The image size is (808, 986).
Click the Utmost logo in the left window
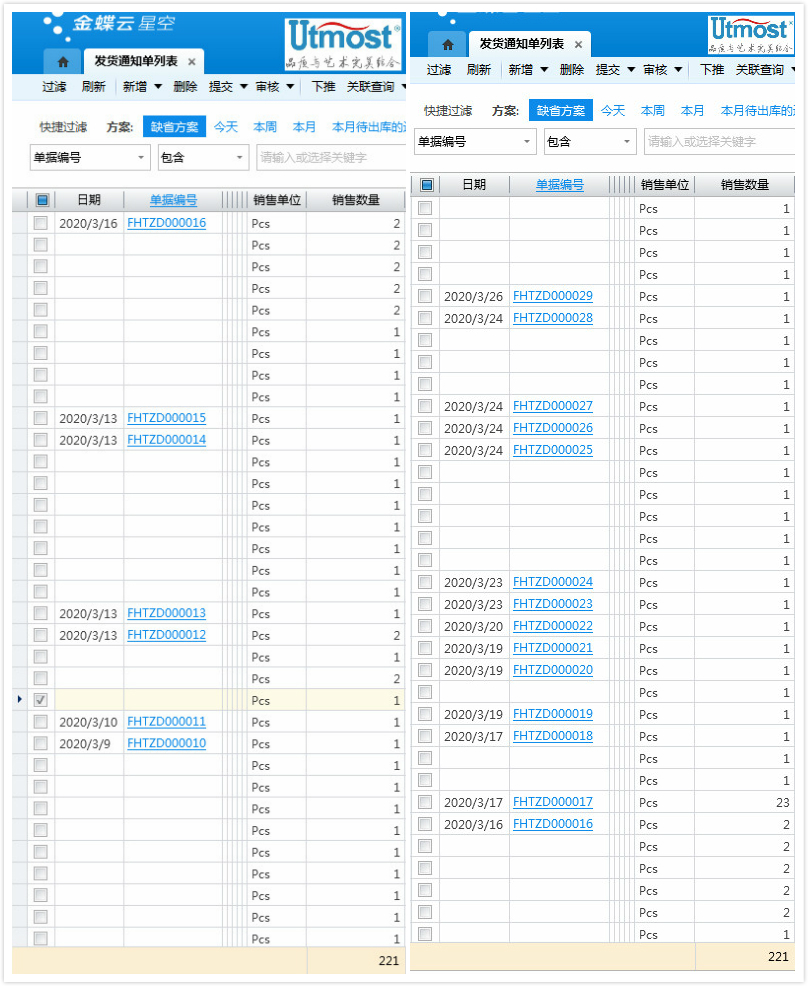343,44
